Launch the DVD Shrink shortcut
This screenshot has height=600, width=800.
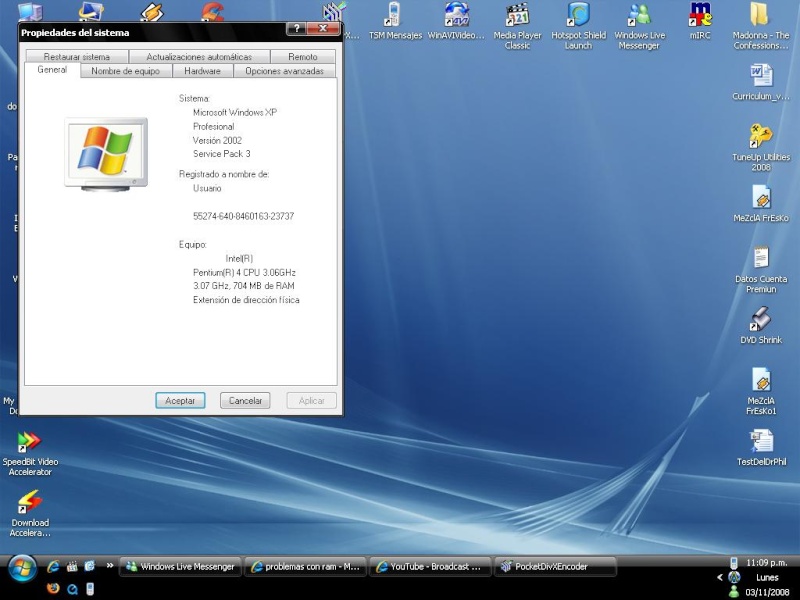[x=761, y=326]
